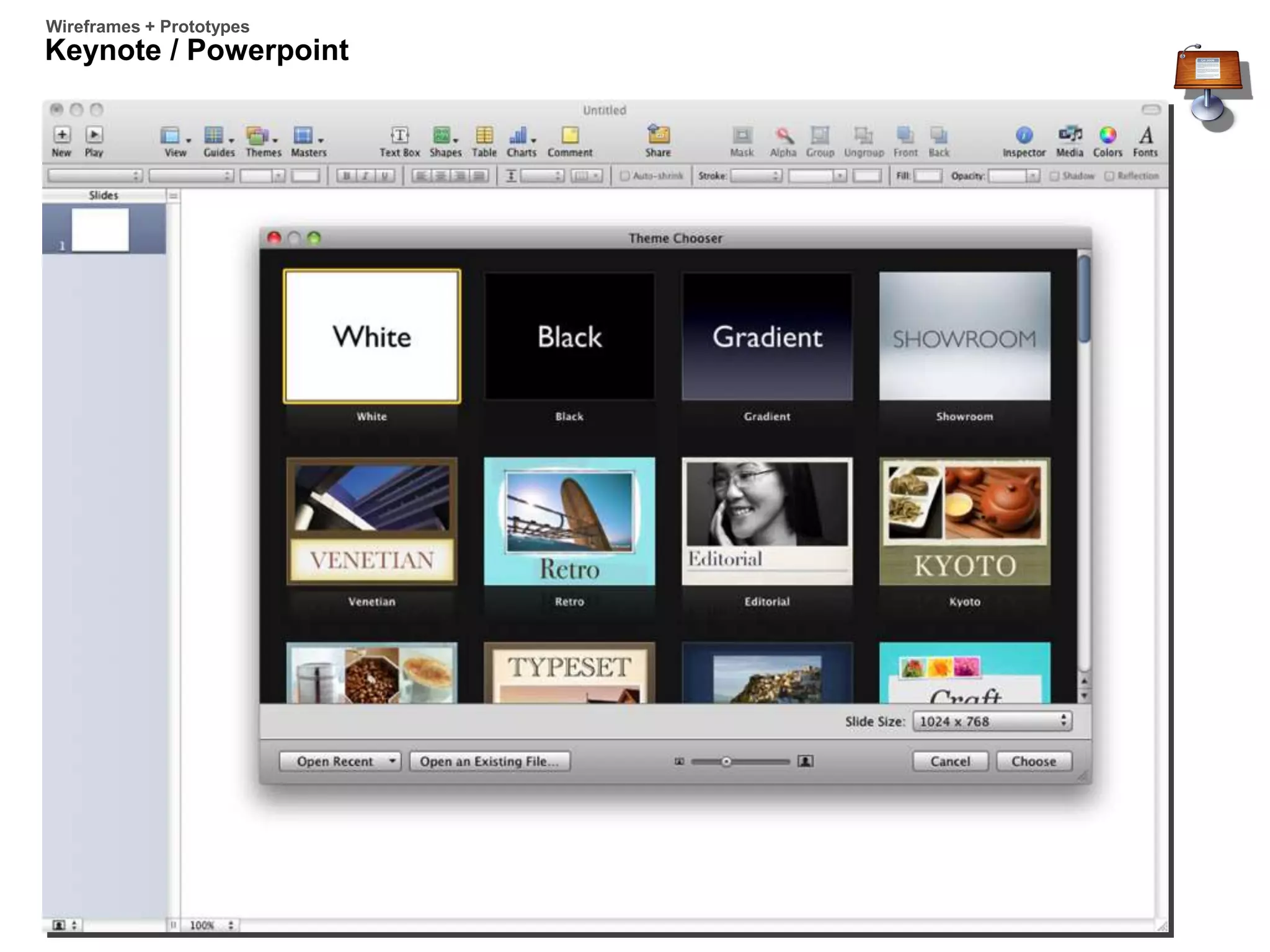The height and width of the screenshot is (952, 1270).
Task: Open the Opacity dropdown
Action: point(1014,176)
